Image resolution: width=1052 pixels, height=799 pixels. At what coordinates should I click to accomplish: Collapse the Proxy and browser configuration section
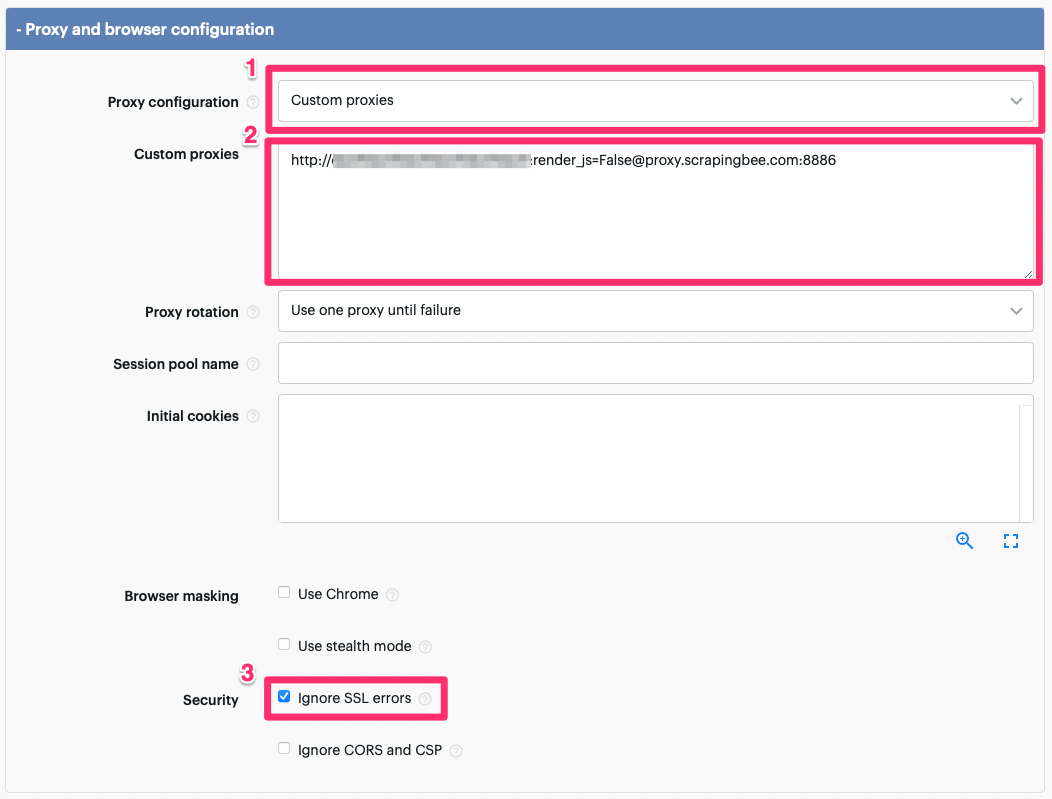point(145,29)
